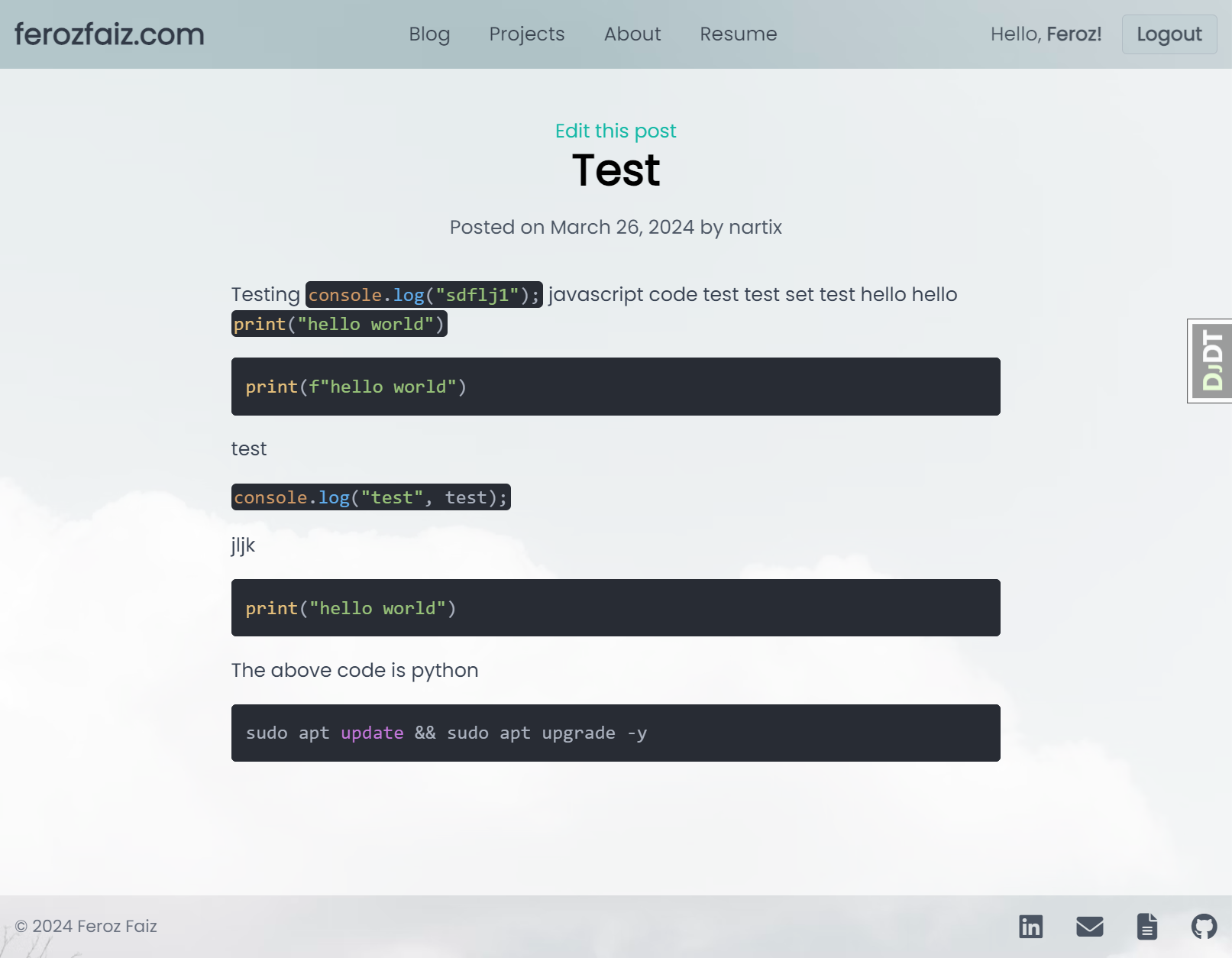
Task: Click 'The above code is python' text
Action: click(354, 670)
